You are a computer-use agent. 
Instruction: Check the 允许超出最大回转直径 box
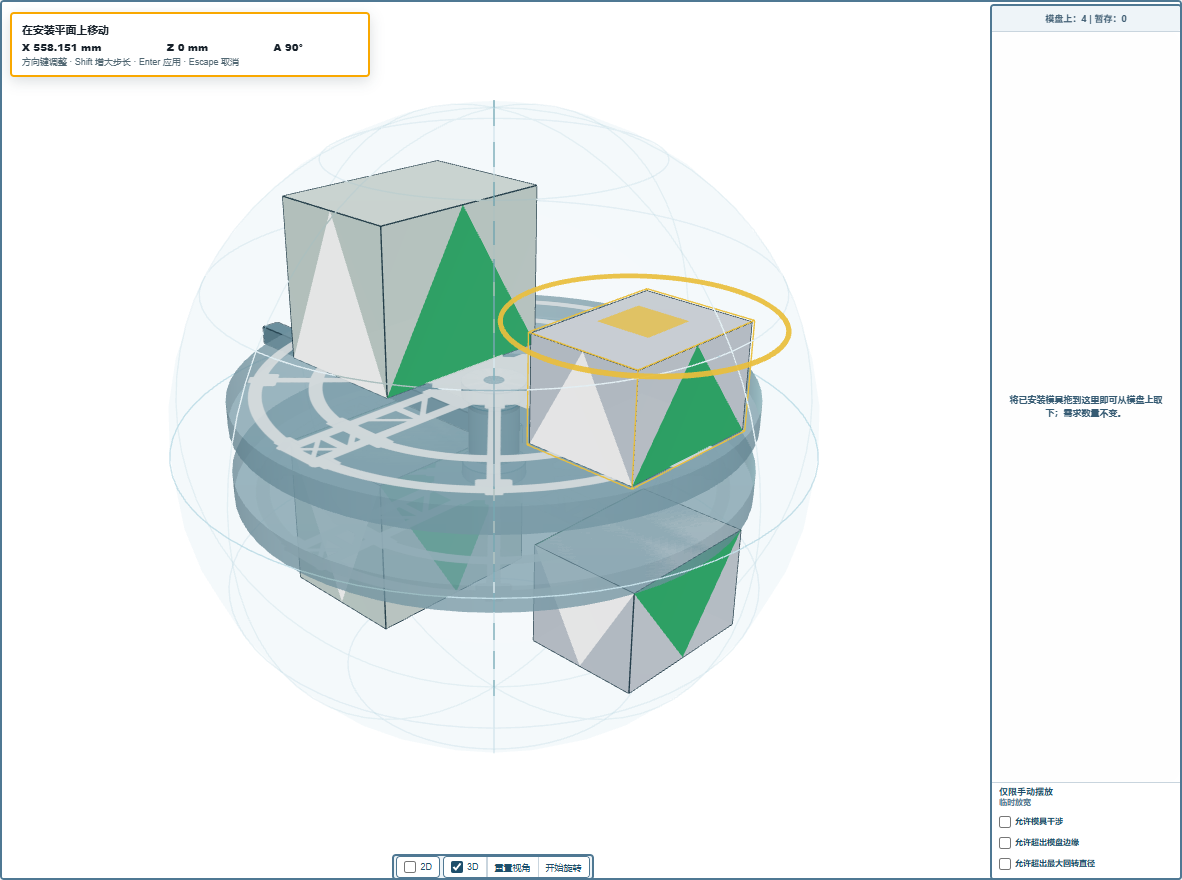[1005, 864]
